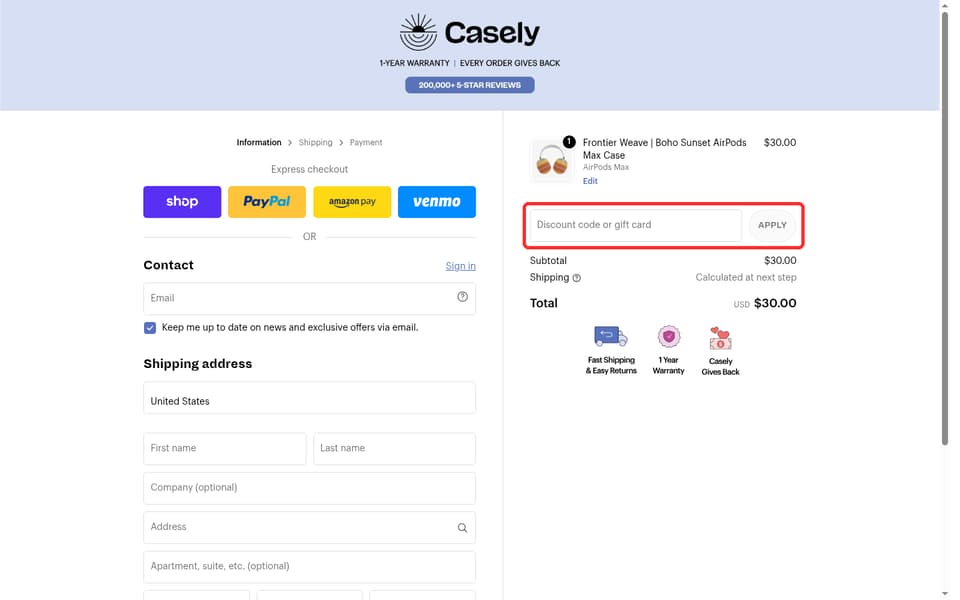Go to the Shipping breadcrumb step
Viewport: 960px width, 600px height.
[x=315, y=142]
